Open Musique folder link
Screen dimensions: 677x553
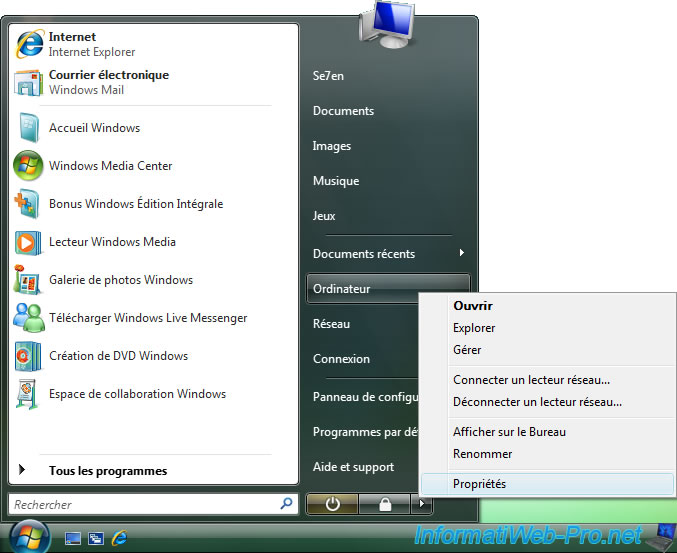pos(336,181)
